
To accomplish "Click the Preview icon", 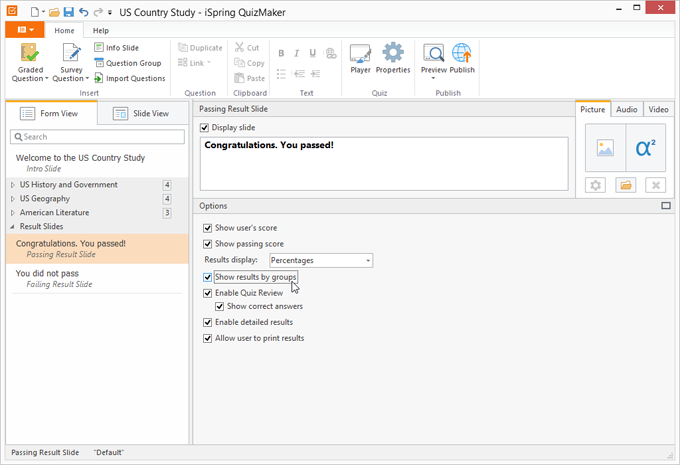I will [x=434, y=53].
